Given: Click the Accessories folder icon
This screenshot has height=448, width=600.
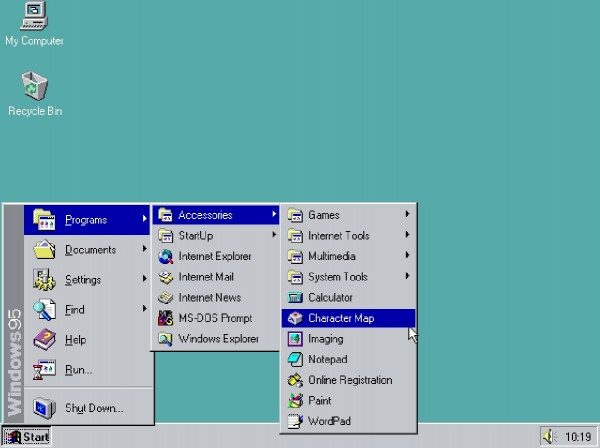Looking at the screenshot, I should [x=166, y=215].
